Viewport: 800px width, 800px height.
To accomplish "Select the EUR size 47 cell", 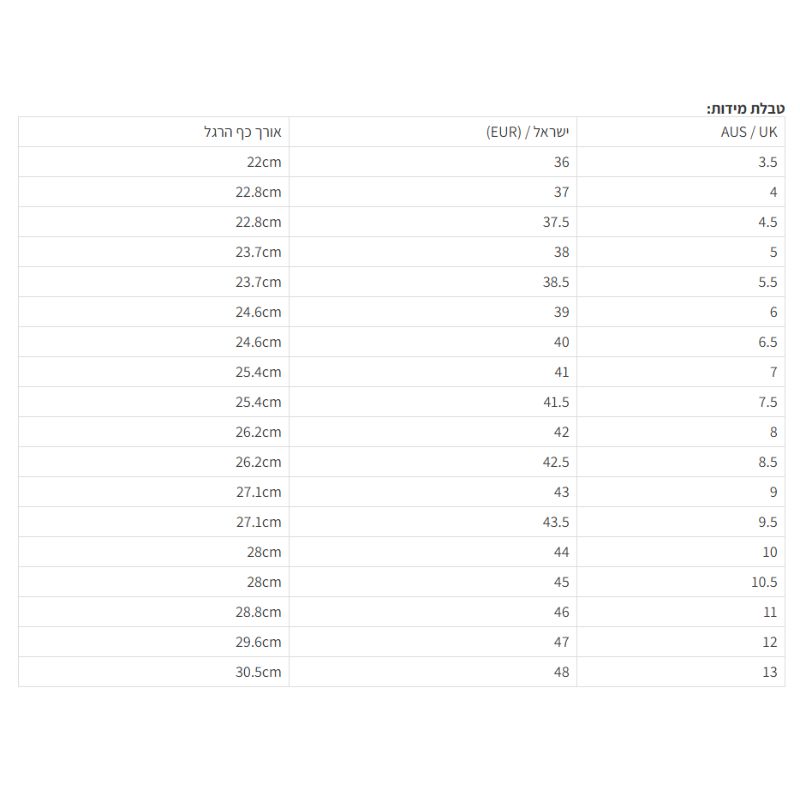I will [433, 642].
